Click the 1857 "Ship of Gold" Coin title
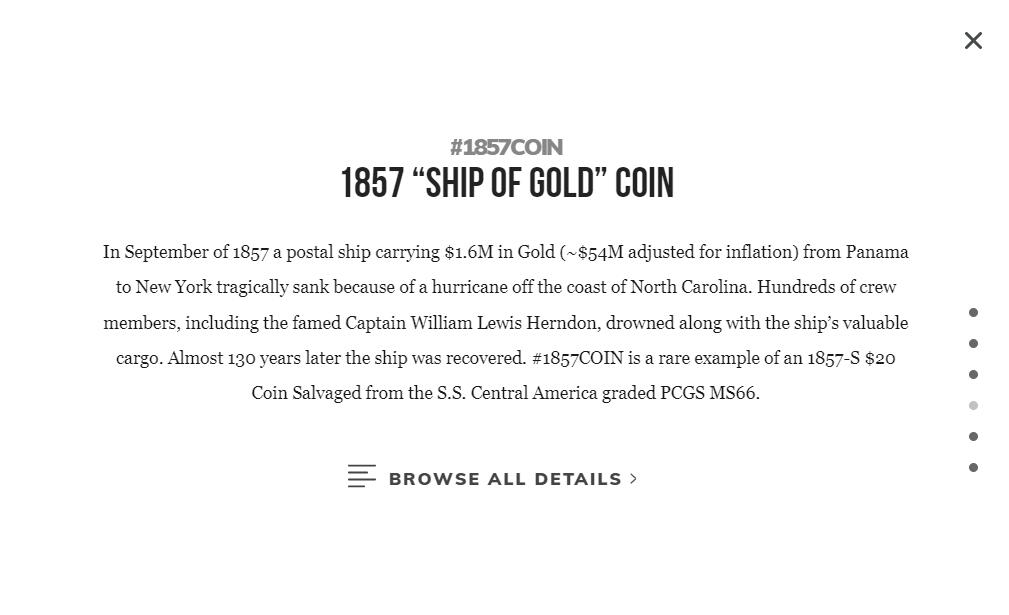 coord(507,184)
